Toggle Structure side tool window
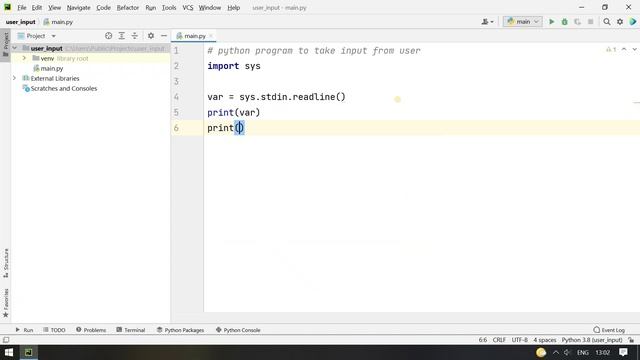This screenshot has width=640, height=360. pos(5,263)
